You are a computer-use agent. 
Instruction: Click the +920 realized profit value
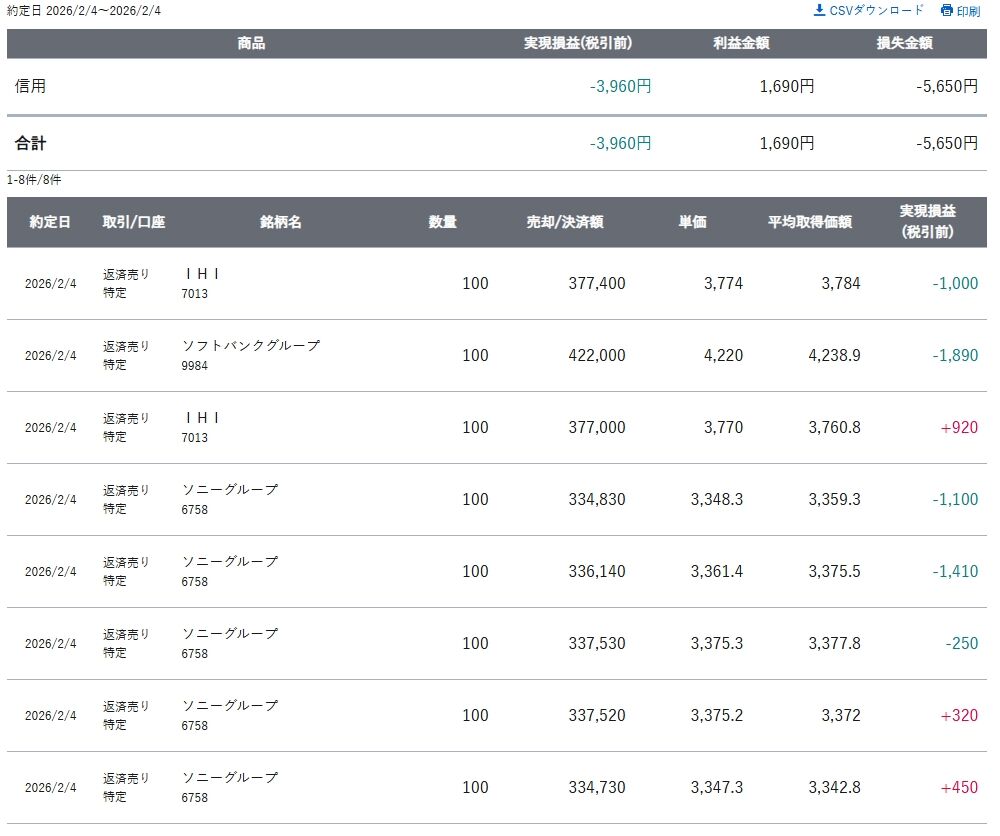tap(959, 427)
